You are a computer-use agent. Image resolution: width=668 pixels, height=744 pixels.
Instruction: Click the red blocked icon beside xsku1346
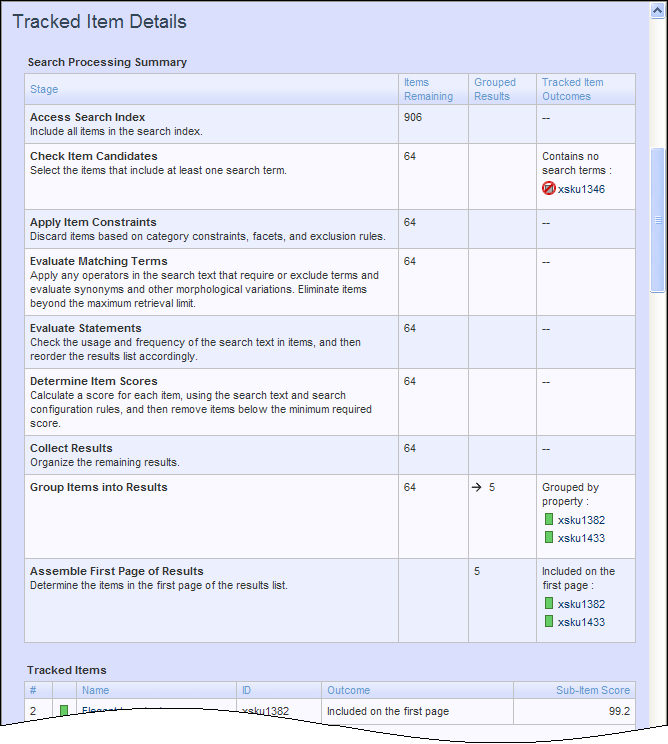coord(548,188)
